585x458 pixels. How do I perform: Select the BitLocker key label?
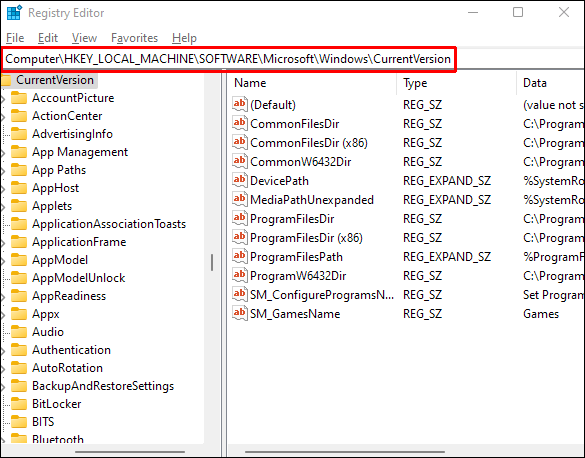pyautogui.click(x=56, y=404)
